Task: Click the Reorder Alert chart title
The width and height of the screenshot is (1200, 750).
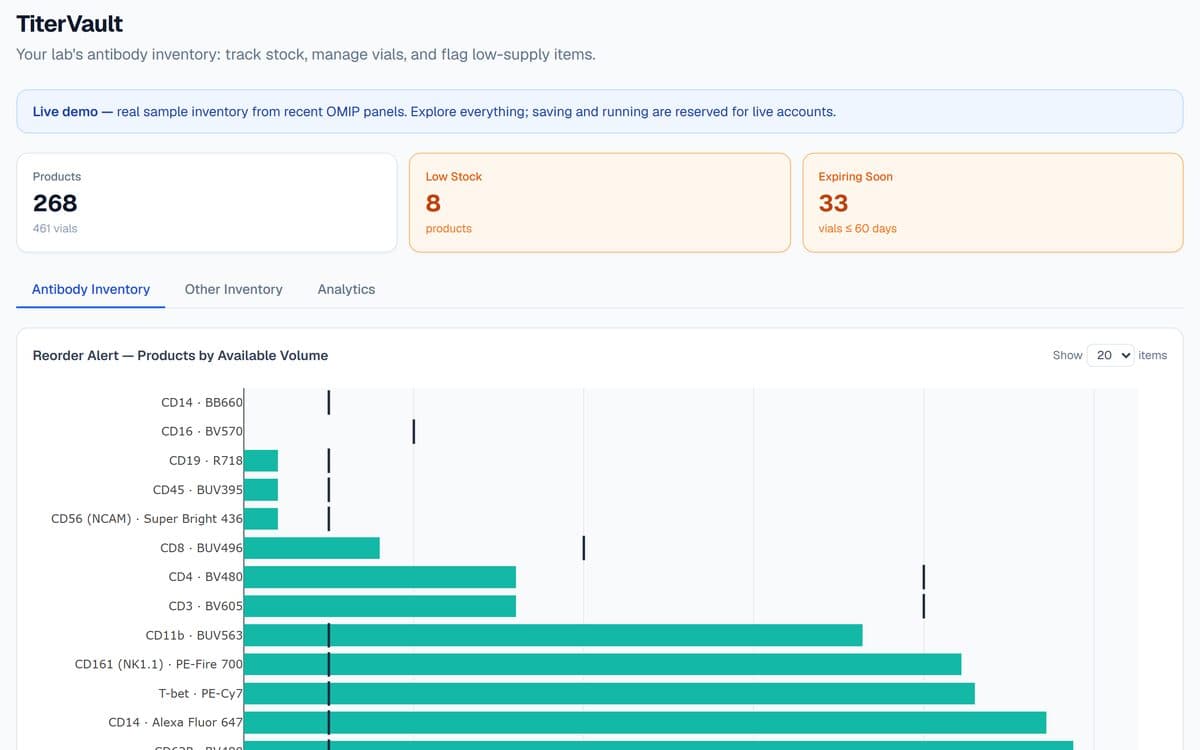Action: click(x=180, y=355)
